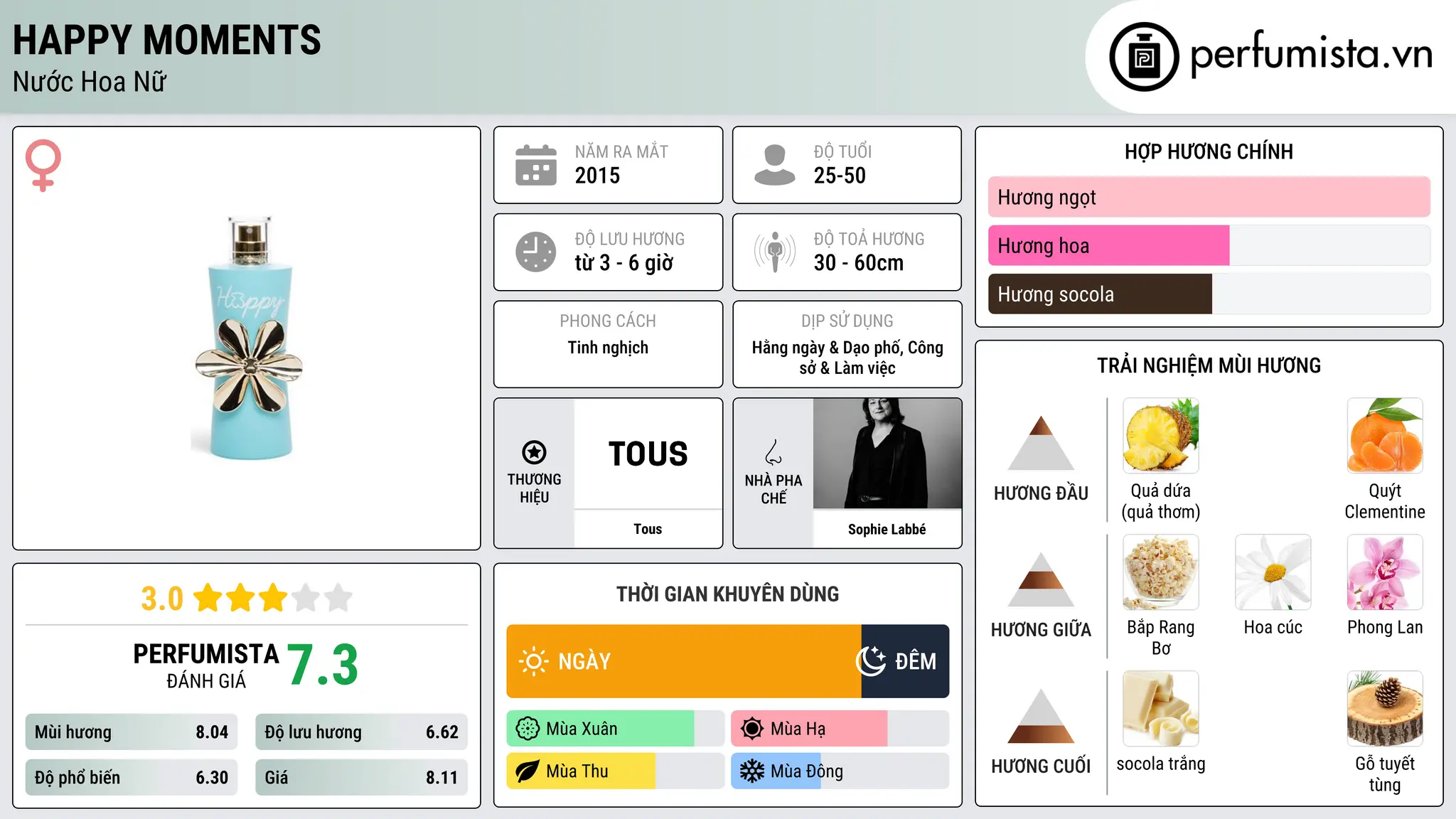Click the sillage icon beside Độ toả hương
This screenshot has width=1456, height=819.
pos(775,252)
